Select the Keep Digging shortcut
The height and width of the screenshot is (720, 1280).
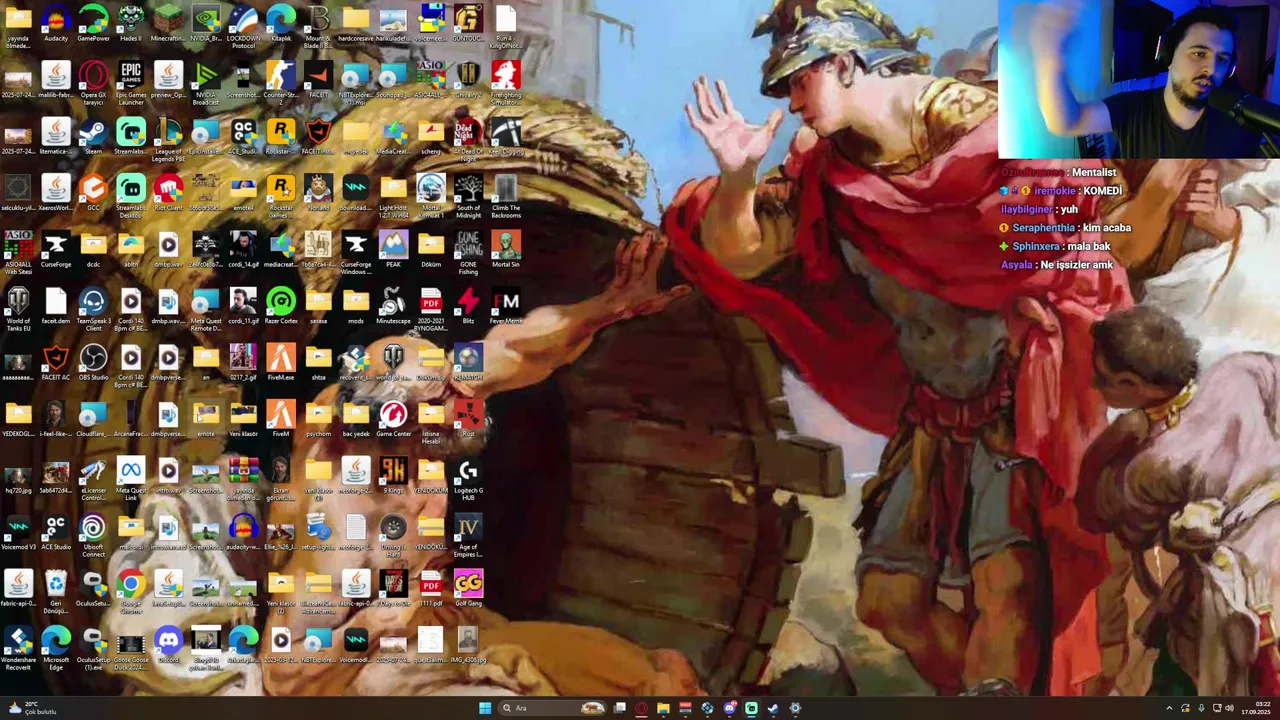506,137
